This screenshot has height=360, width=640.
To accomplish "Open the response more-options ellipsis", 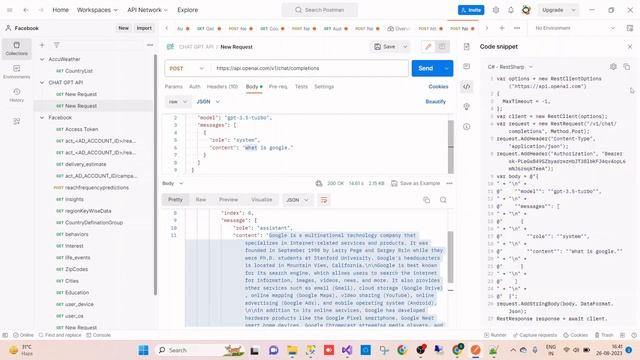I will 449,184.
